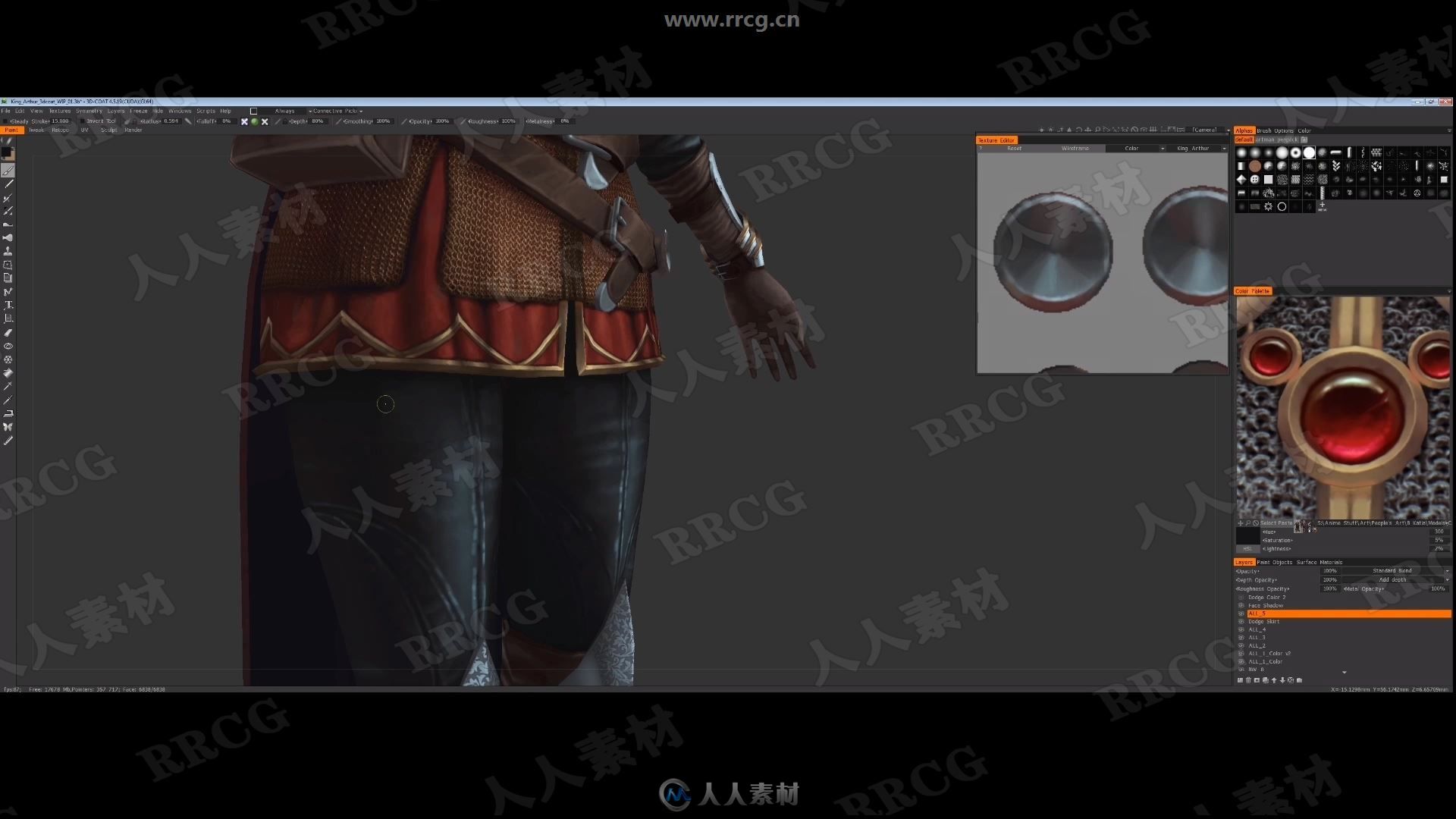Add a new alpha with plus icon
Viewport: 1456px width, 819px height.
(1323, 206)
